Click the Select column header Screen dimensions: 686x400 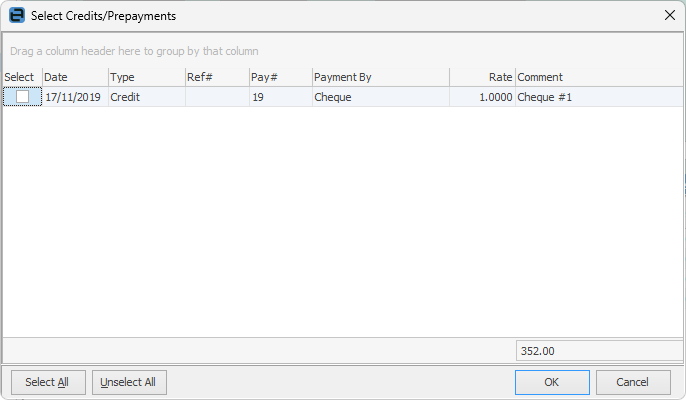point(22,77)
